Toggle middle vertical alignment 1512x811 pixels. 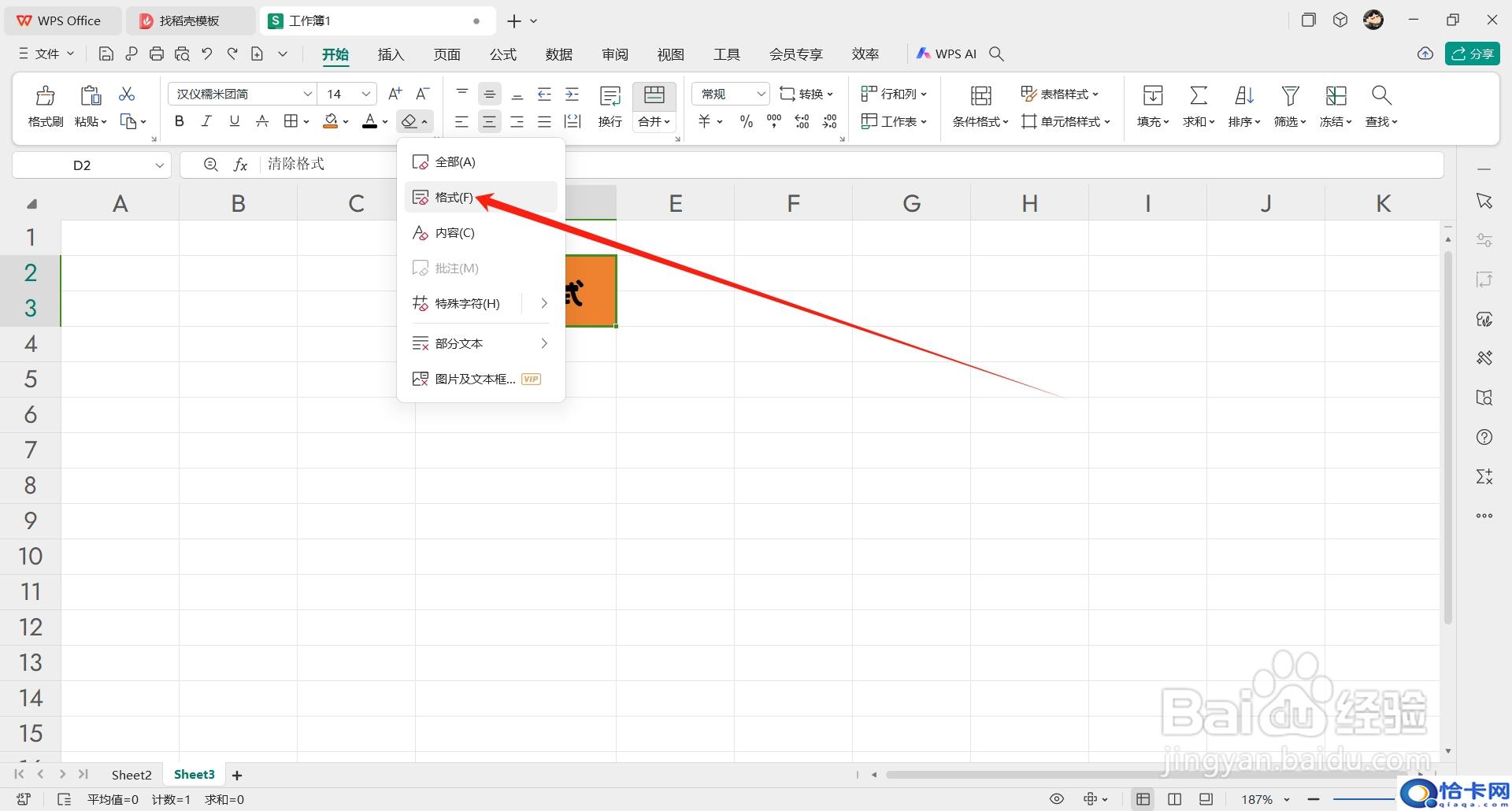coord(489,94)
